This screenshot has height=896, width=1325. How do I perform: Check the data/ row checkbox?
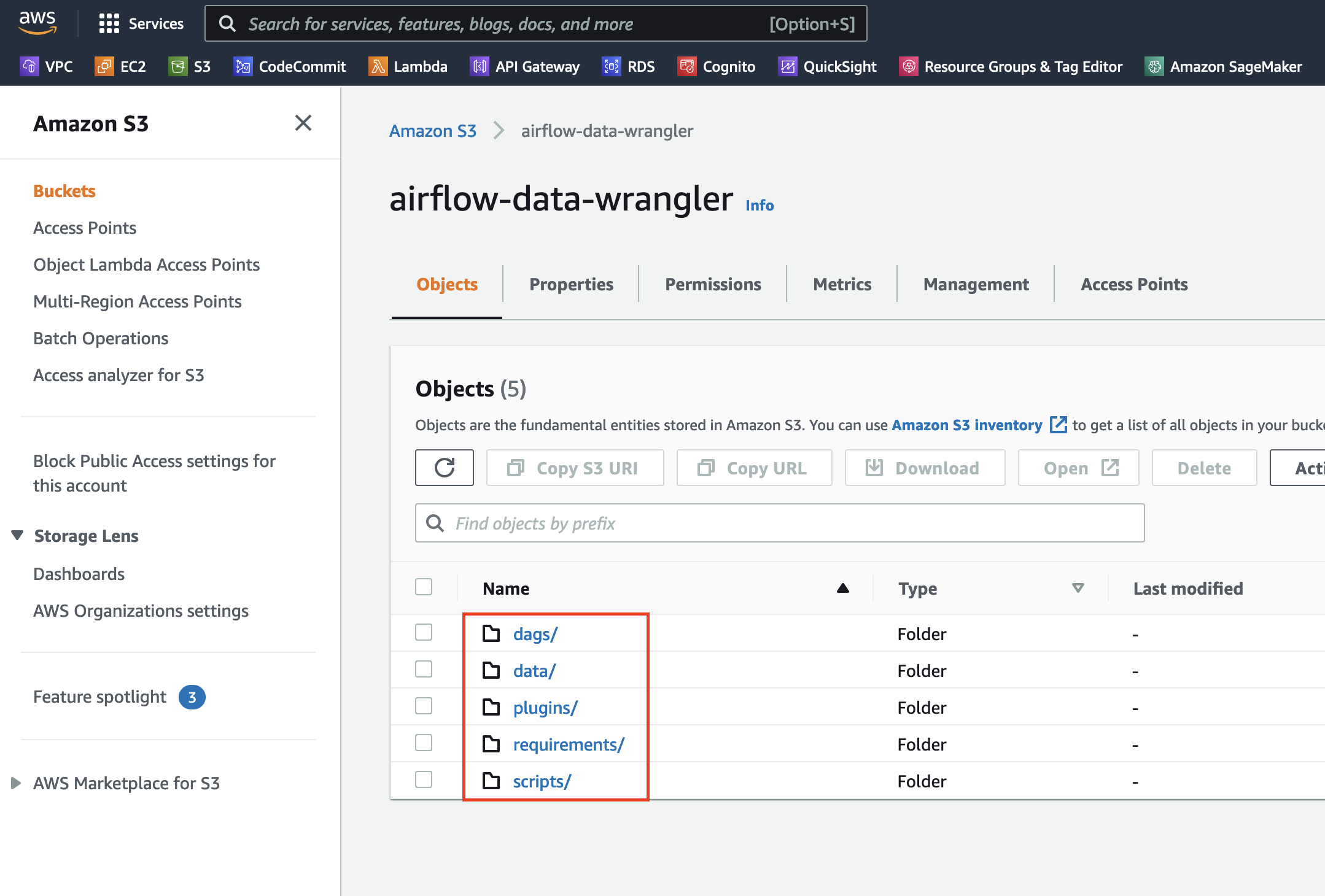coord(424,669)
